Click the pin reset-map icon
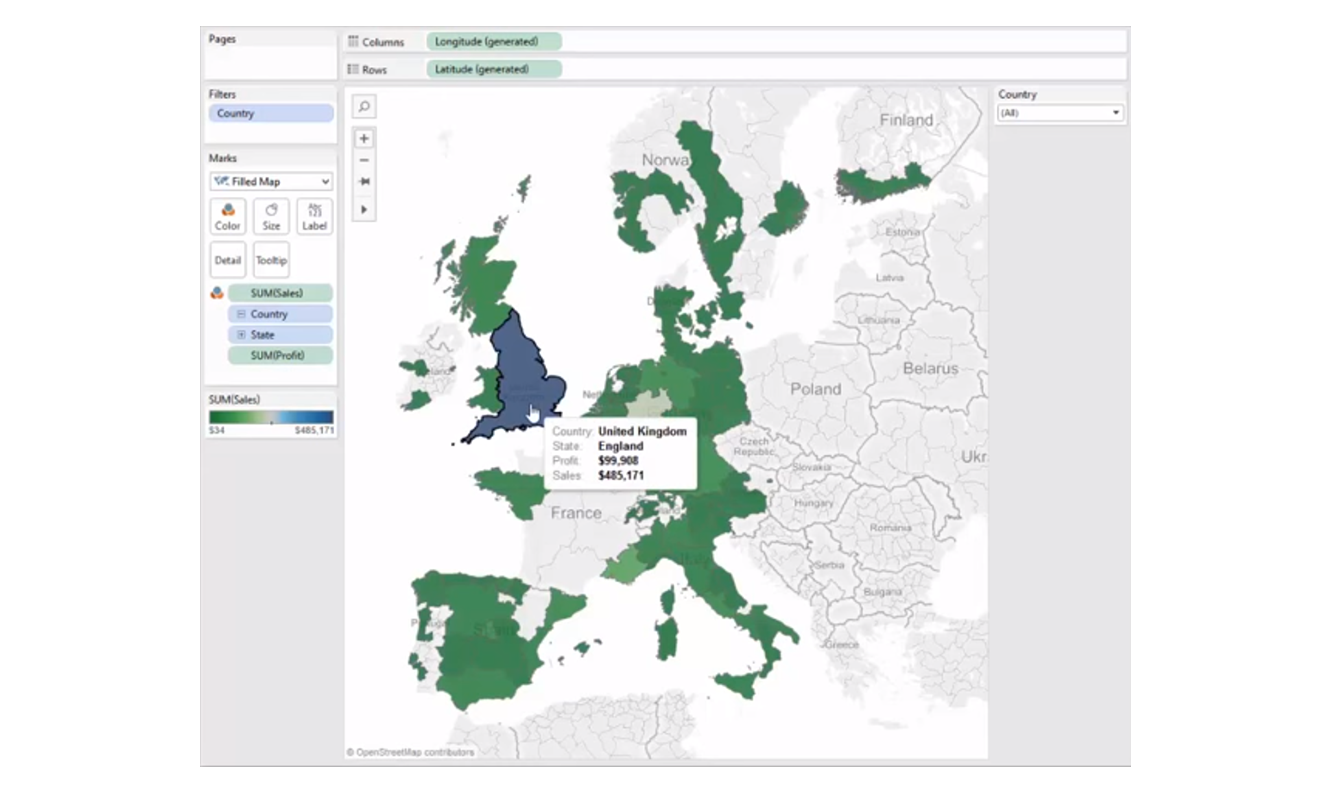 pos(364,182)
